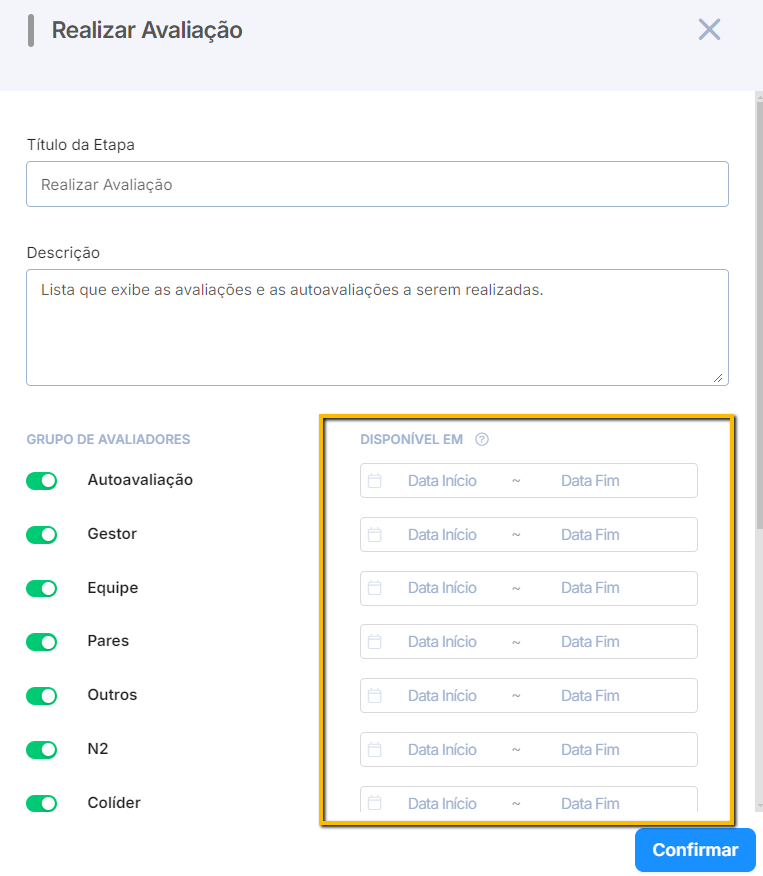Screen dimensions: 763x876
Task: Click calendar icon in N2 date row
Action: [x=375, y=750]
